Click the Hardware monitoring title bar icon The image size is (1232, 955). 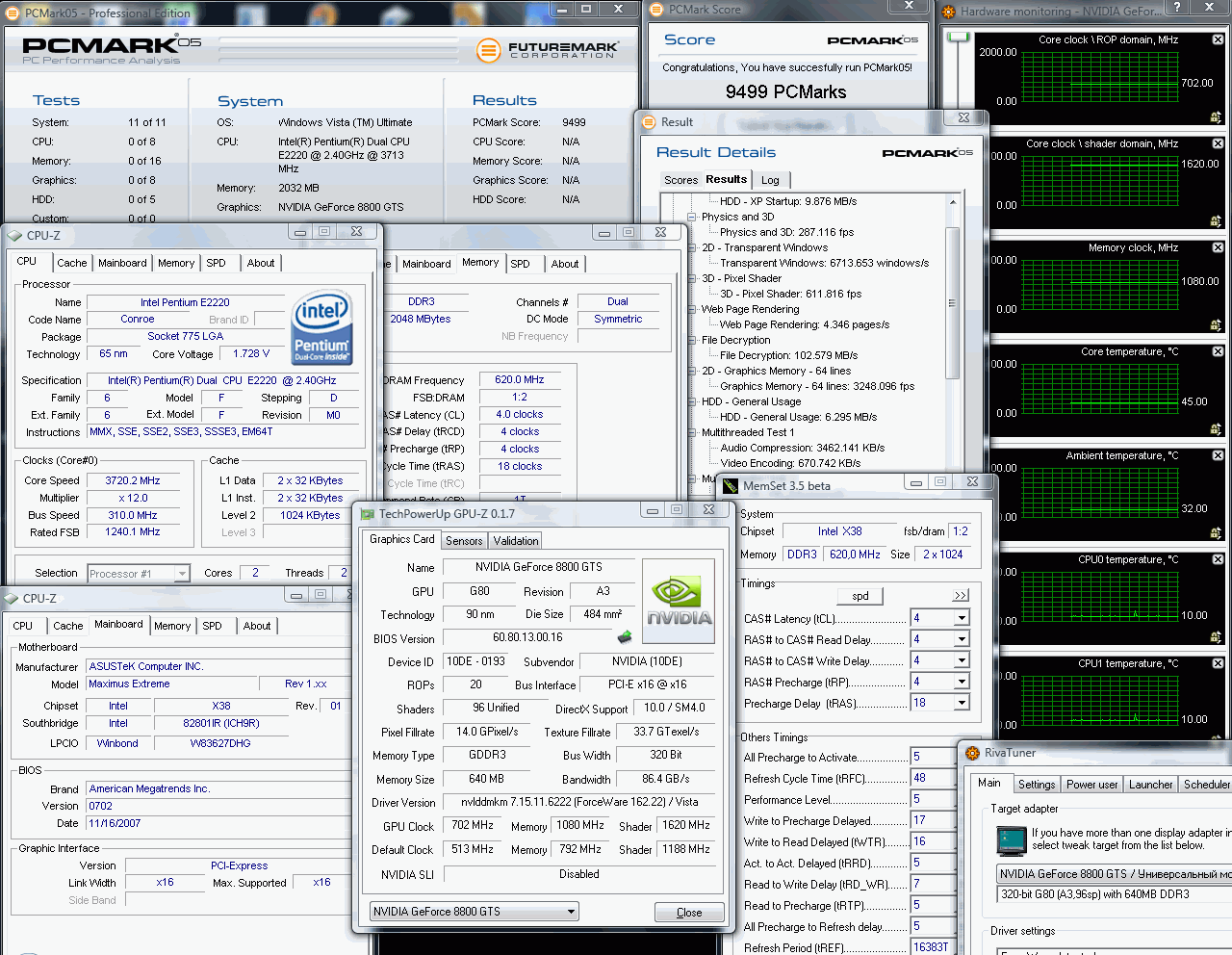tap(949, 12)
